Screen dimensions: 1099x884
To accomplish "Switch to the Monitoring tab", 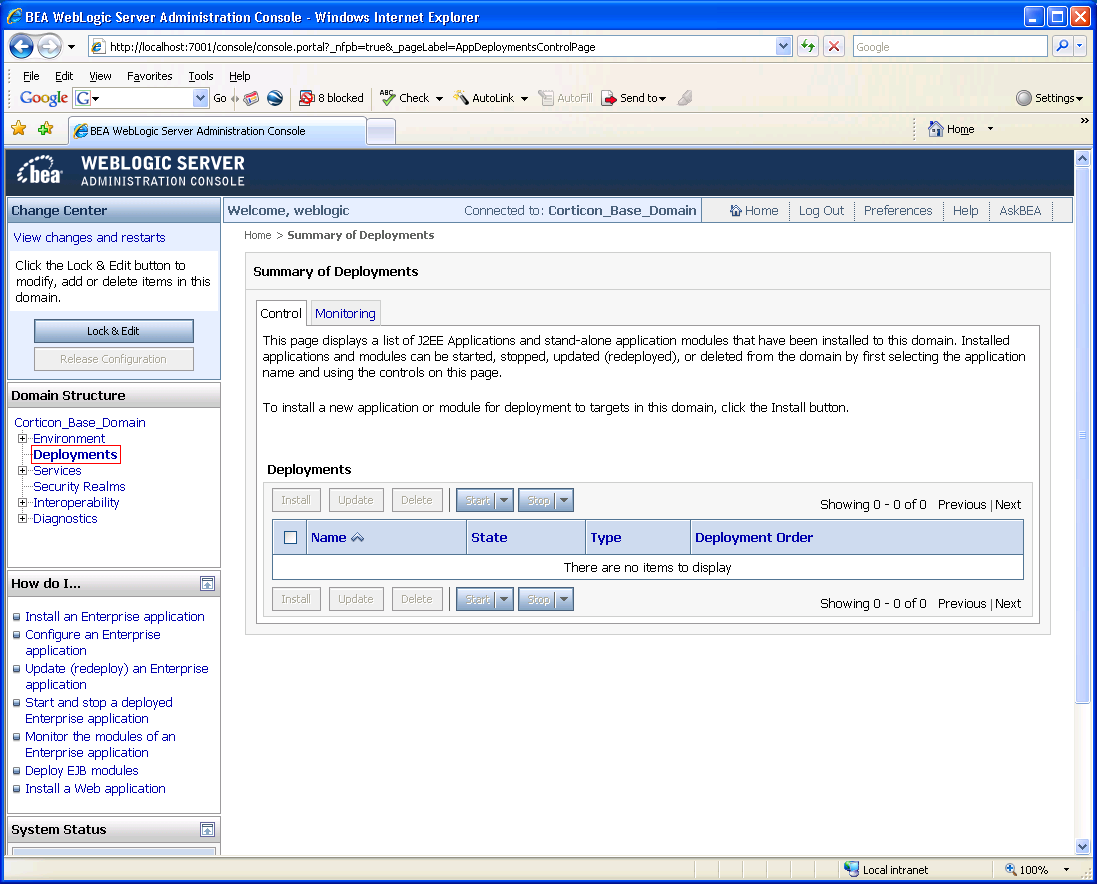I will [344, 312].
